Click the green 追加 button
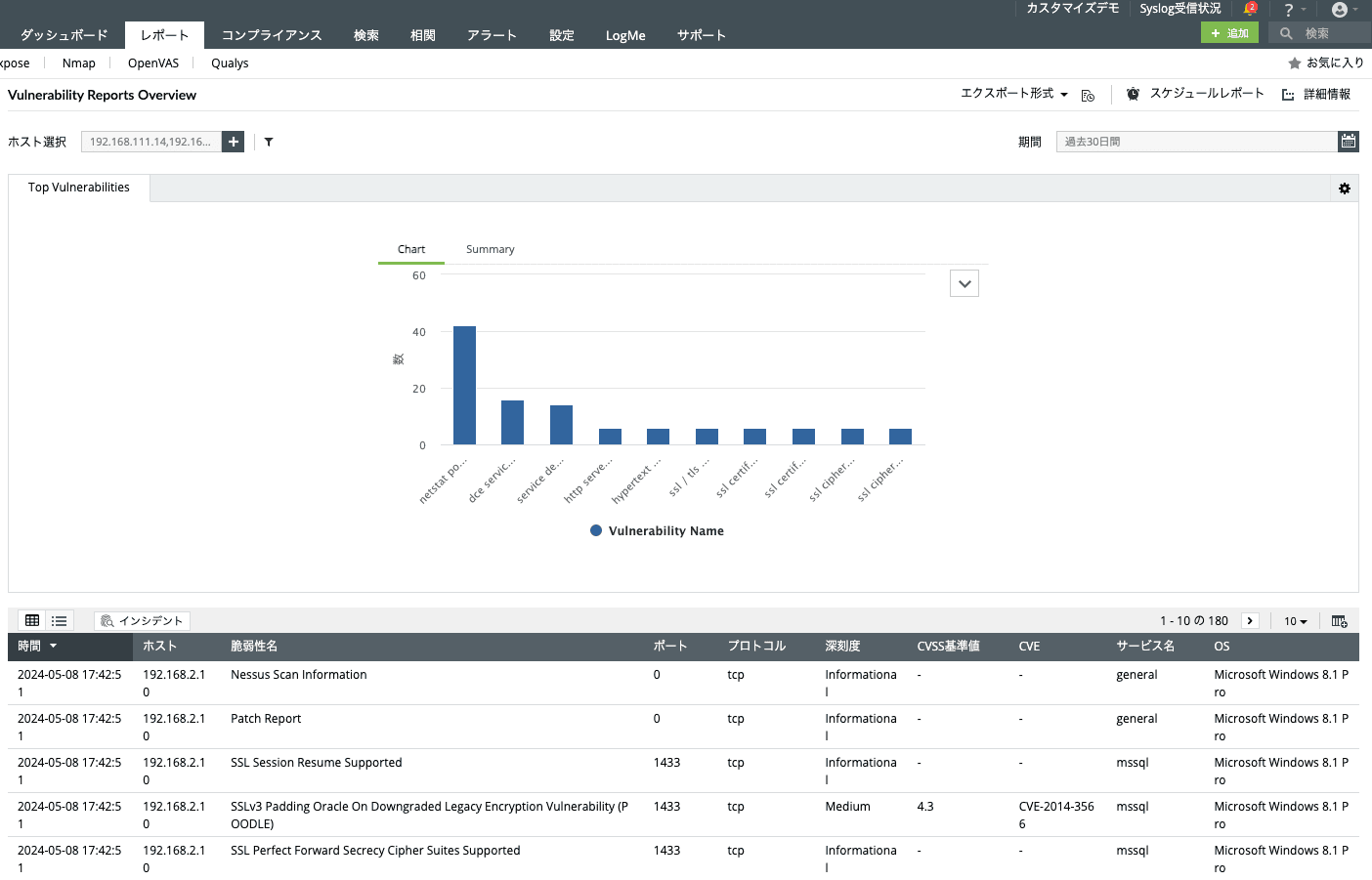Viewport: 1372px width, 880px height. [1229, 32]
